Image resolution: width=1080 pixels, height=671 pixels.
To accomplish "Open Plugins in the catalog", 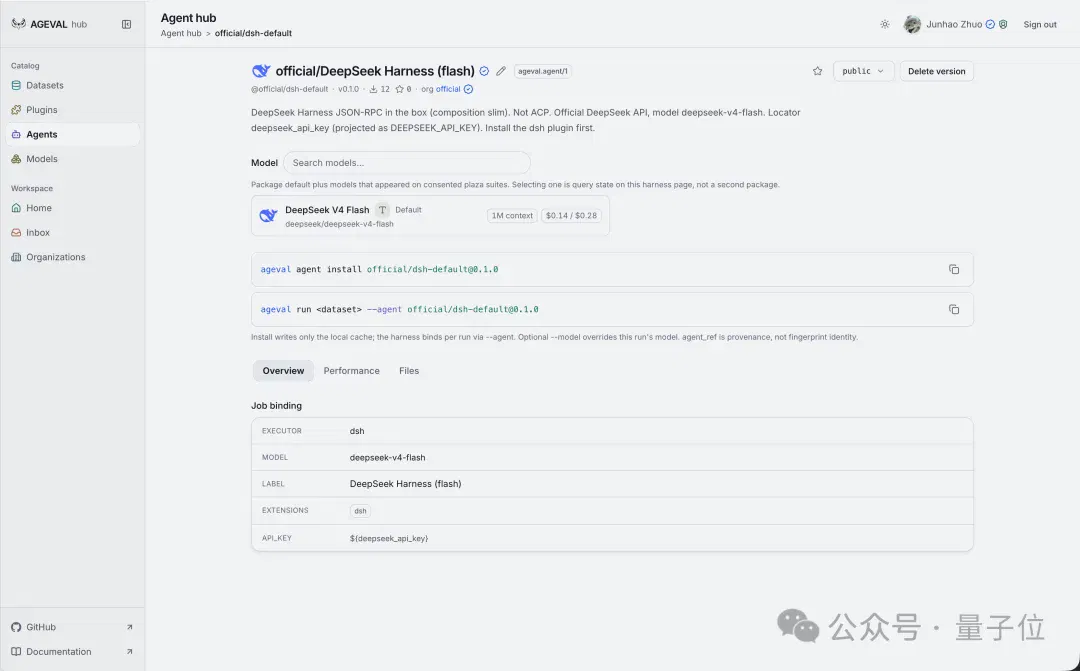I will click(x=72, y=110).
